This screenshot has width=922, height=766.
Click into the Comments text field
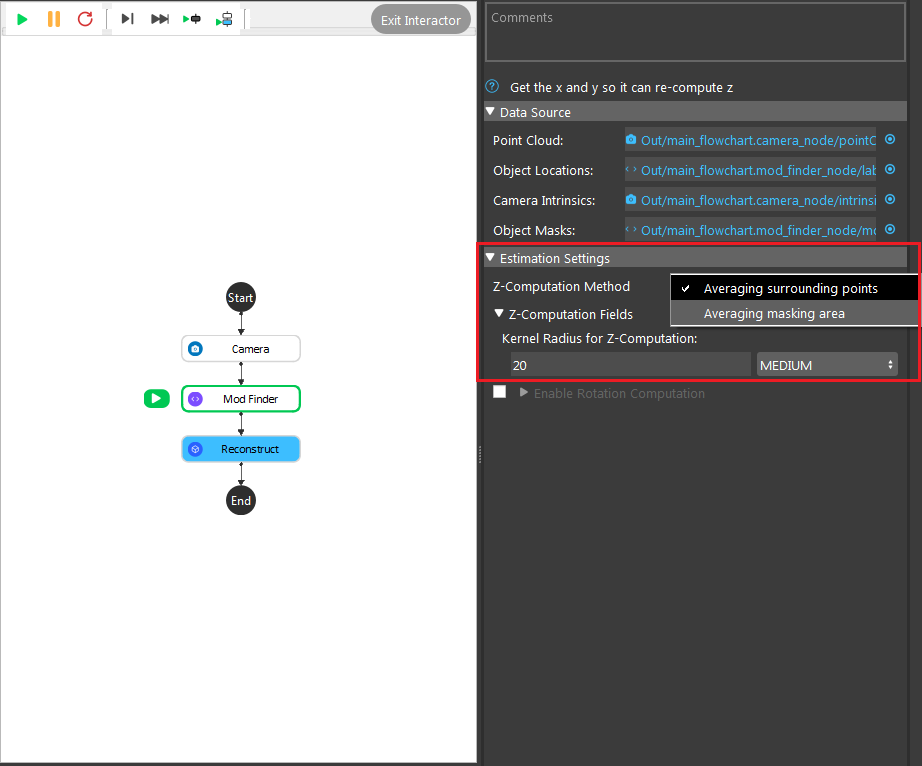[x=695, y=32]
